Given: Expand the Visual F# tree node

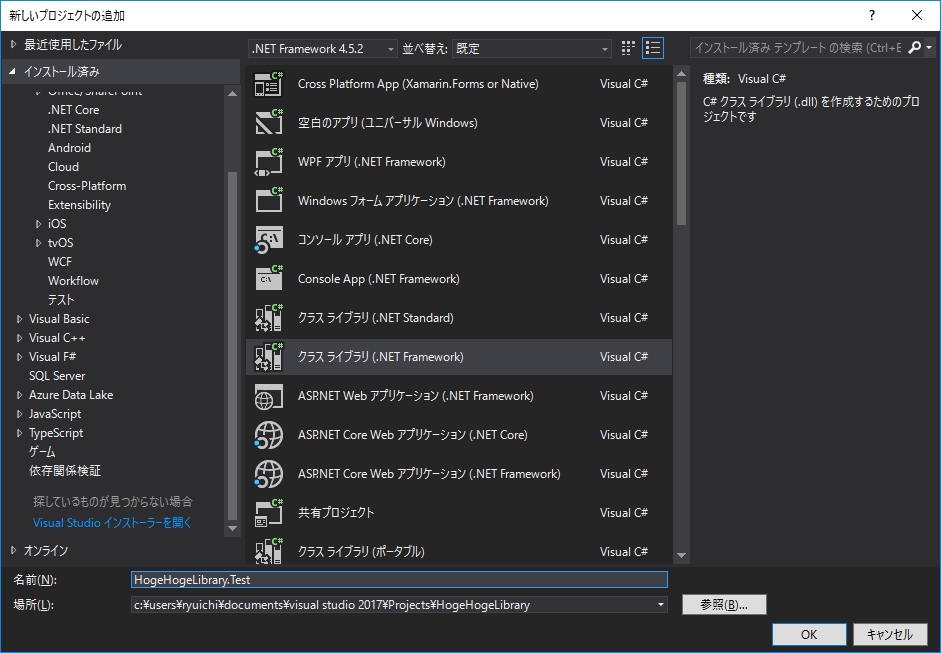Looking at the screenshot, I should 19,357.
